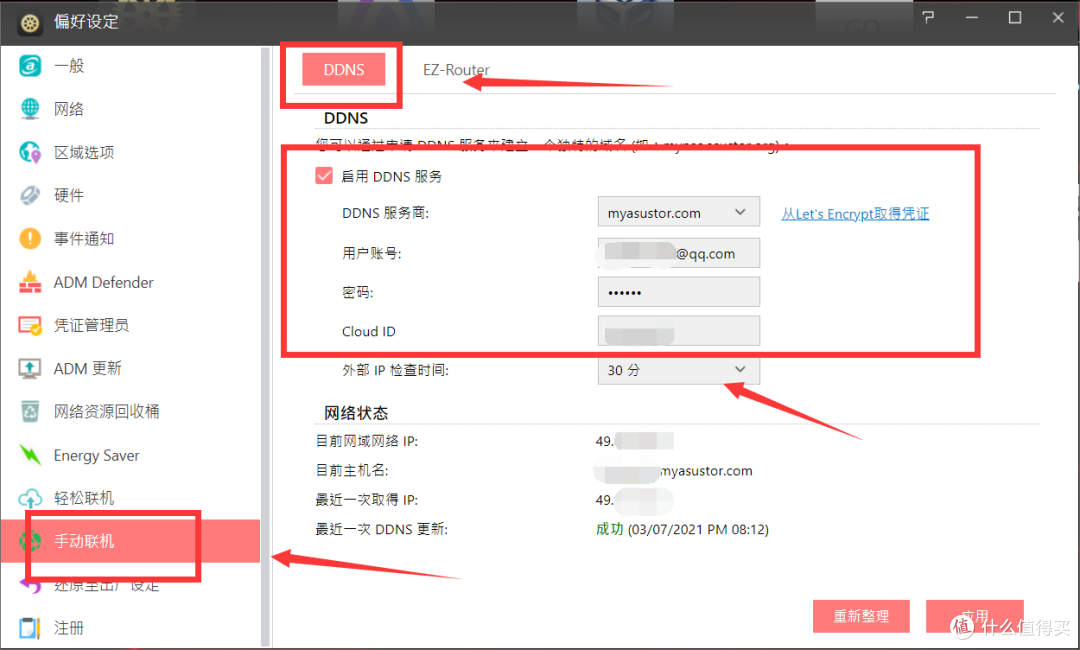The image size is (1080, 650).
Task: Open 区域选项 regional options
Action: (x=83, y=152)
